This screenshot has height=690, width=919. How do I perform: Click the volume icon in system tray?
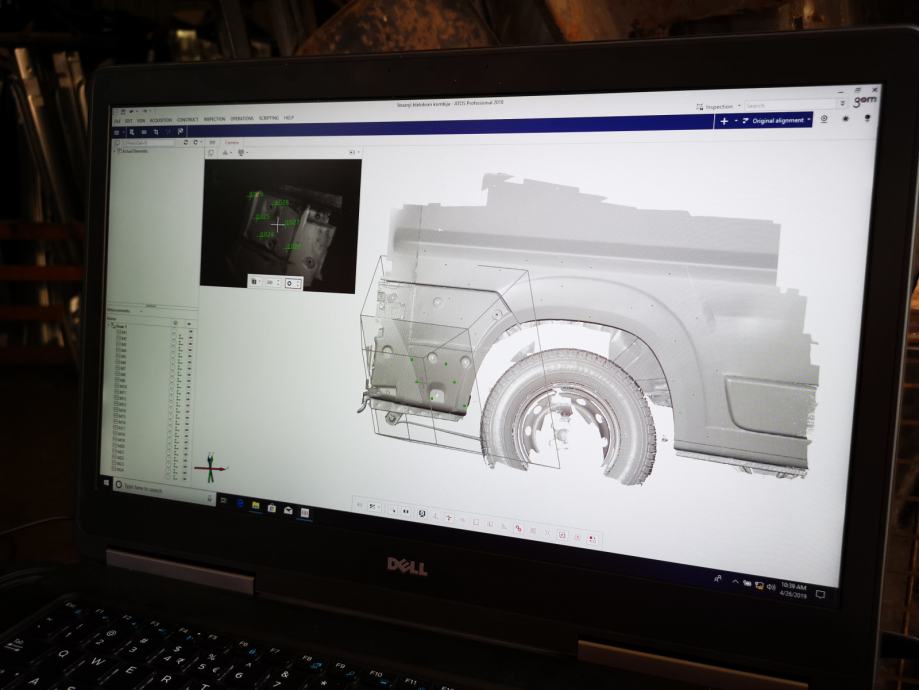point(771,587)
